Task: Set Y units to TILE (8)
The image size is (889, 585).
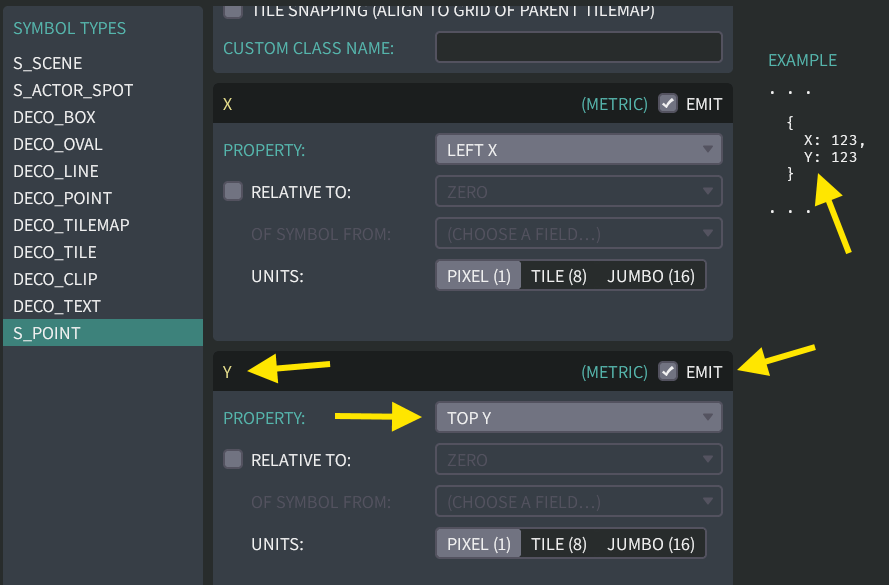Action: pyautogui.click(x=559, y=544)
